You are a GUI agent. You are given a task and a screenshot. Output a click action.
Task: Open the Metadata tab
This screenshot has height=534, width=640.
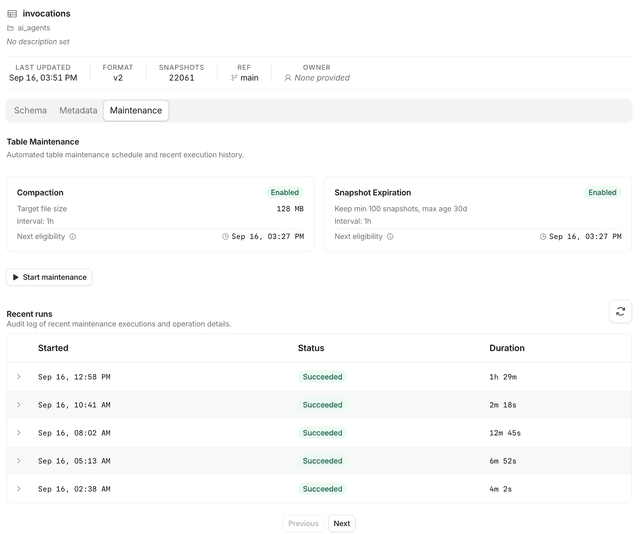coord(78,110)
